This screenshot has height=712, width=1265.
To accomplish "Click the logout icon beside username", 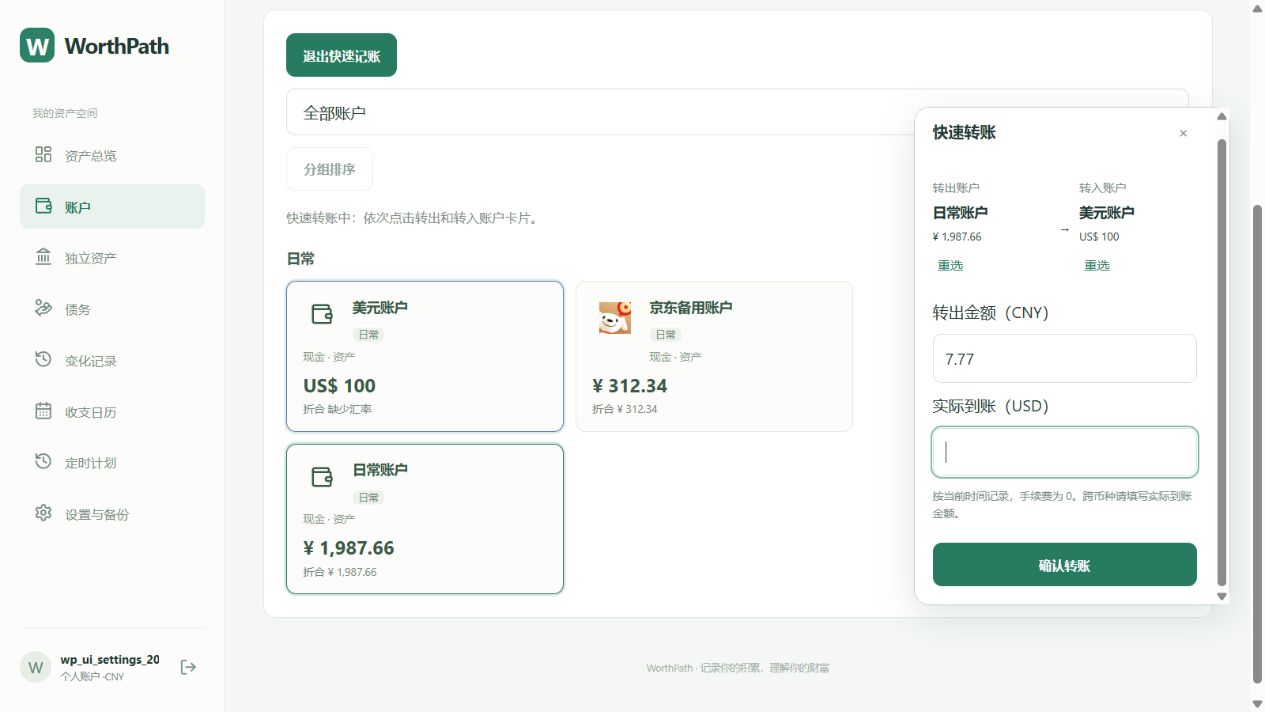I will (x=188, y=667).
